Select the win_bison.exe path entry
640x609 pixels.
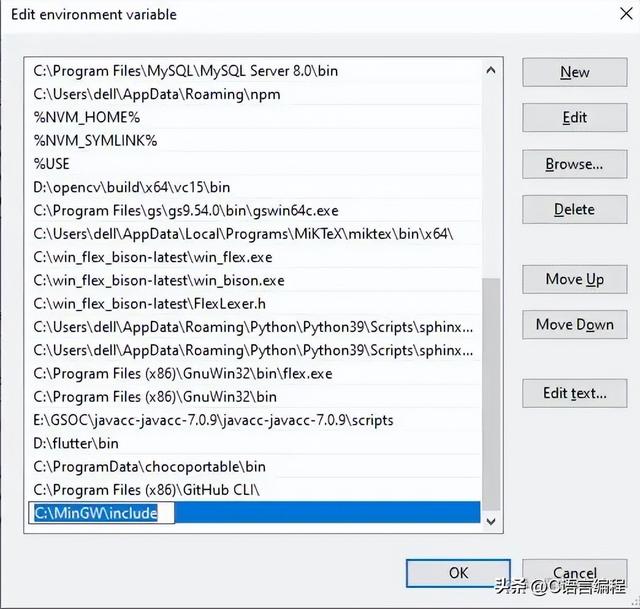(255, 280)
